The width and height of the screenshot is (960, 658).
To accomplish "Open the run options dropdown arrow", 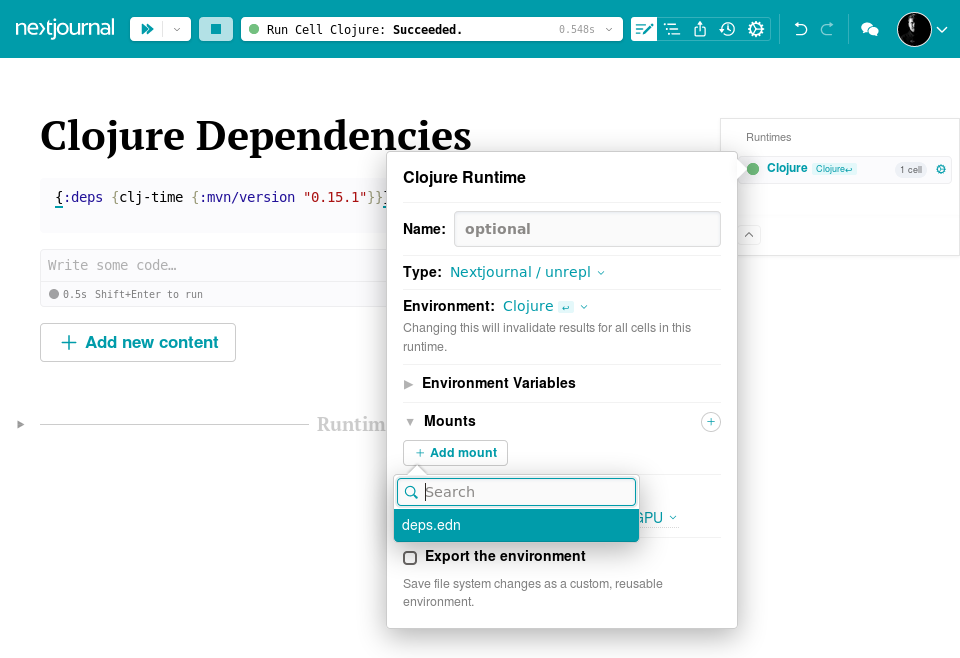I will (177, 29).
